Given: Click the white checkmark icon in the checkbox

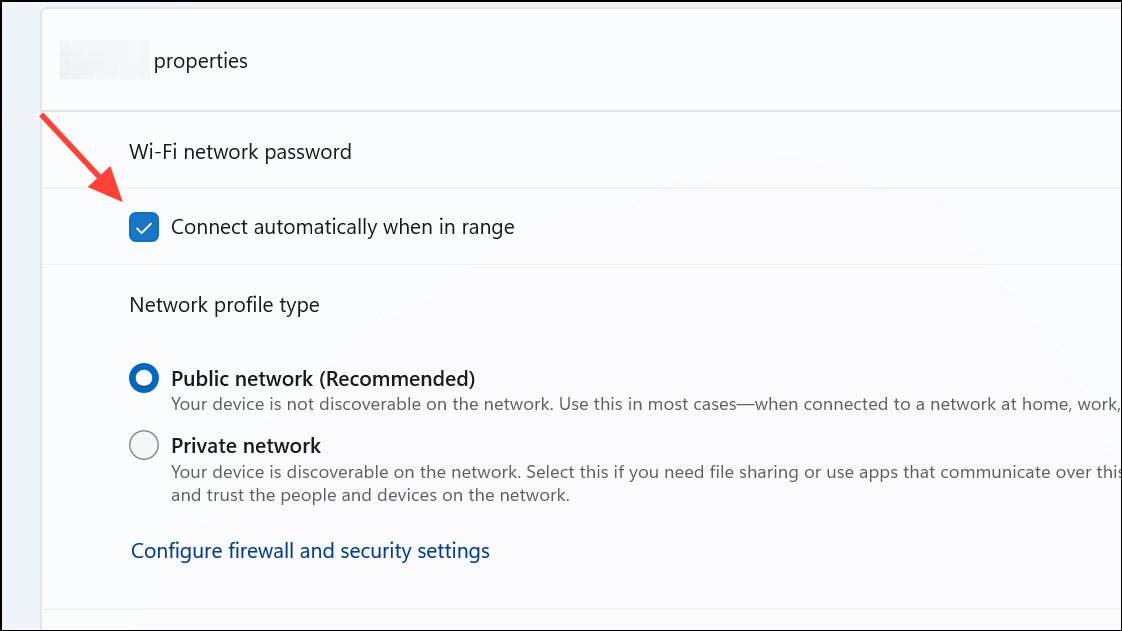Looking at the screenshot, I should (x=144, y=228).
